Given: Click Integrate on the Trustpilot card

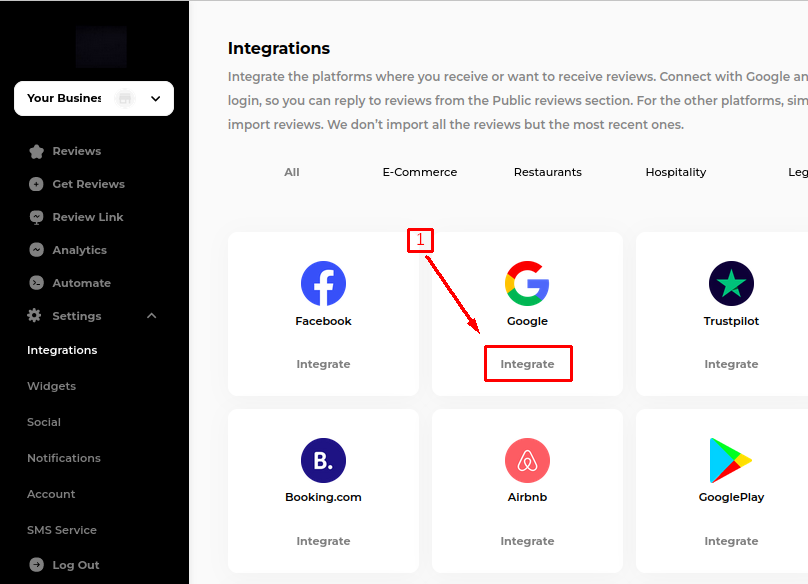Looking at the screenshot, I should (x=731, y=363).
